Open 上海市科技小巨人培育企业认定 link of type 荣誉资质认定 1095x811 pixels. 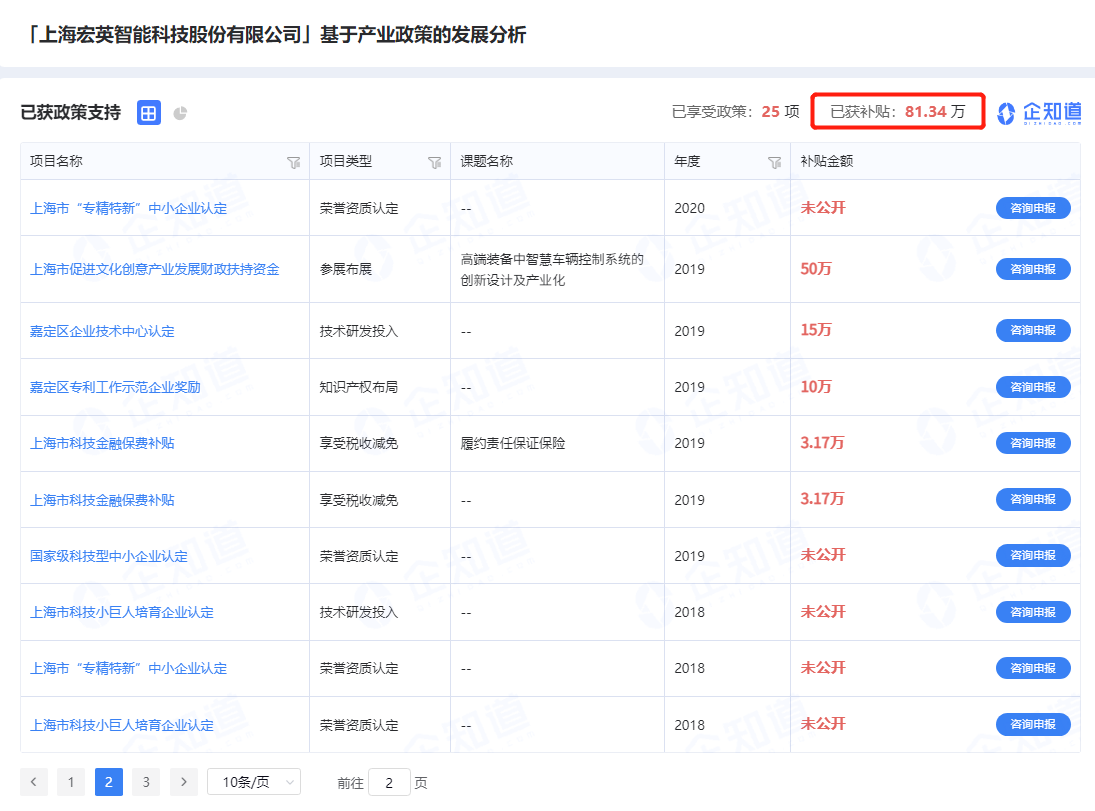pyautogui.click(x=122, y=725)
